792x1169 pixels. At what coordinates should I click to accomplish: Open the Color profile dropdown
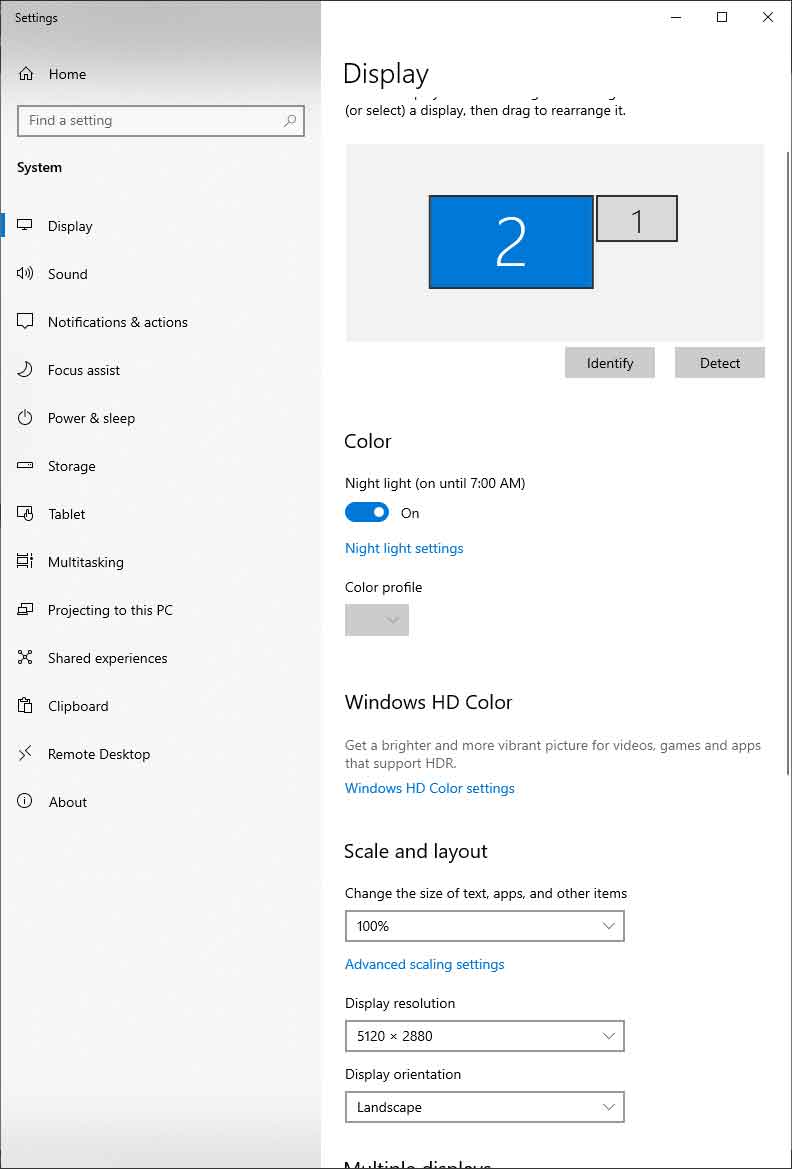tap(377, 620)
